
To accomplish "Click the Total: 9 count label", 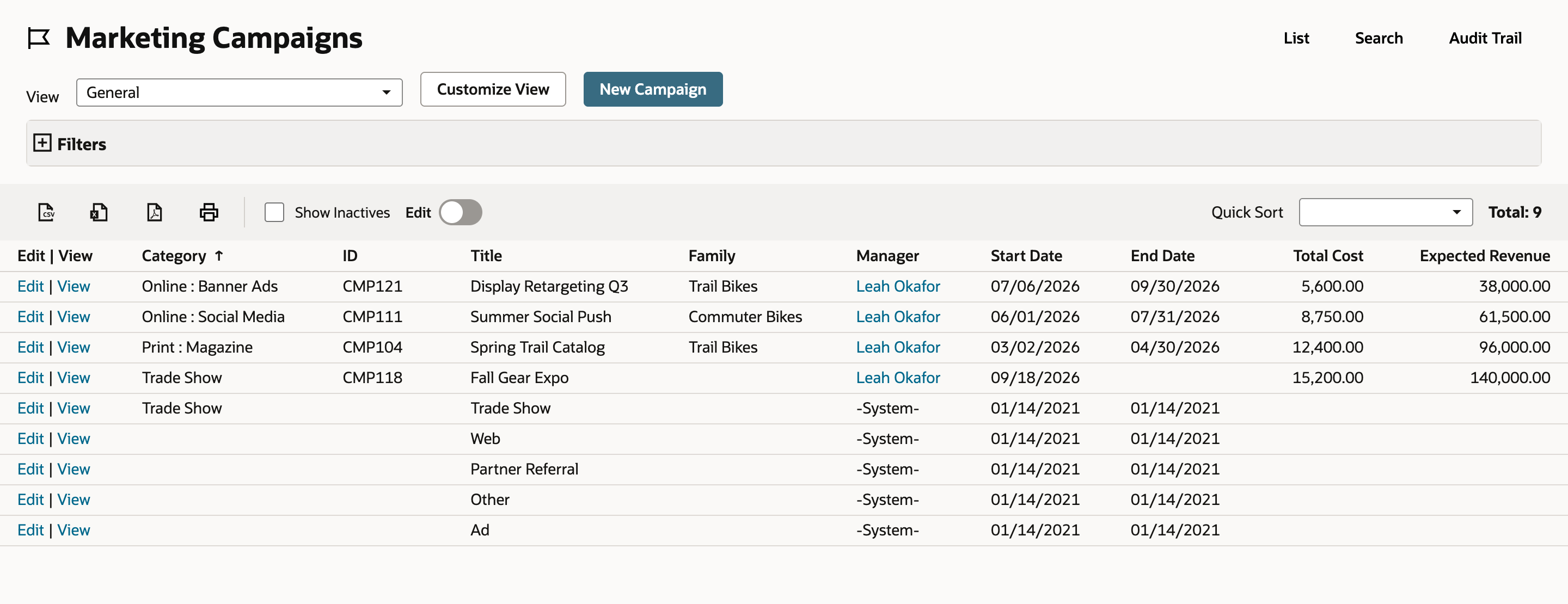I will 1515,212.
